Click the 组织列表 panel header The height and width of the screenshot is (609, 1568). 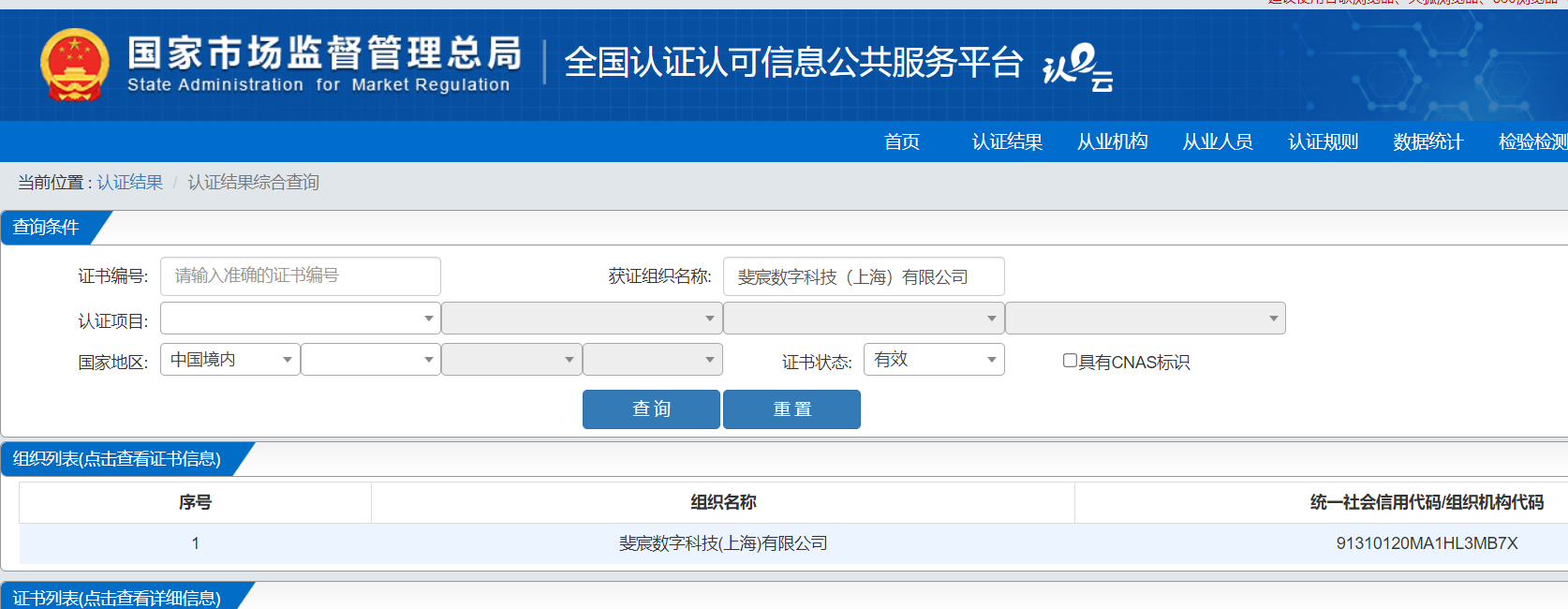(x=118, y=459)
